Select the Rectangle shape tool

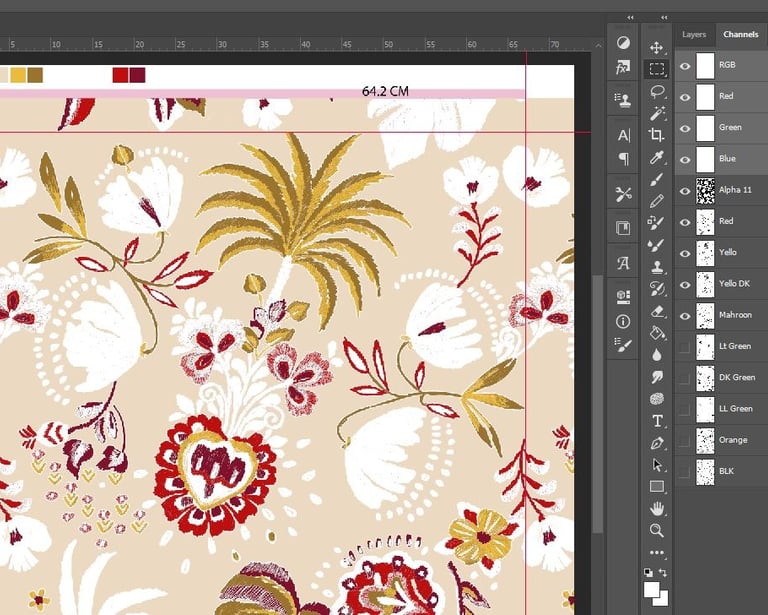click(x=656, y=486)
